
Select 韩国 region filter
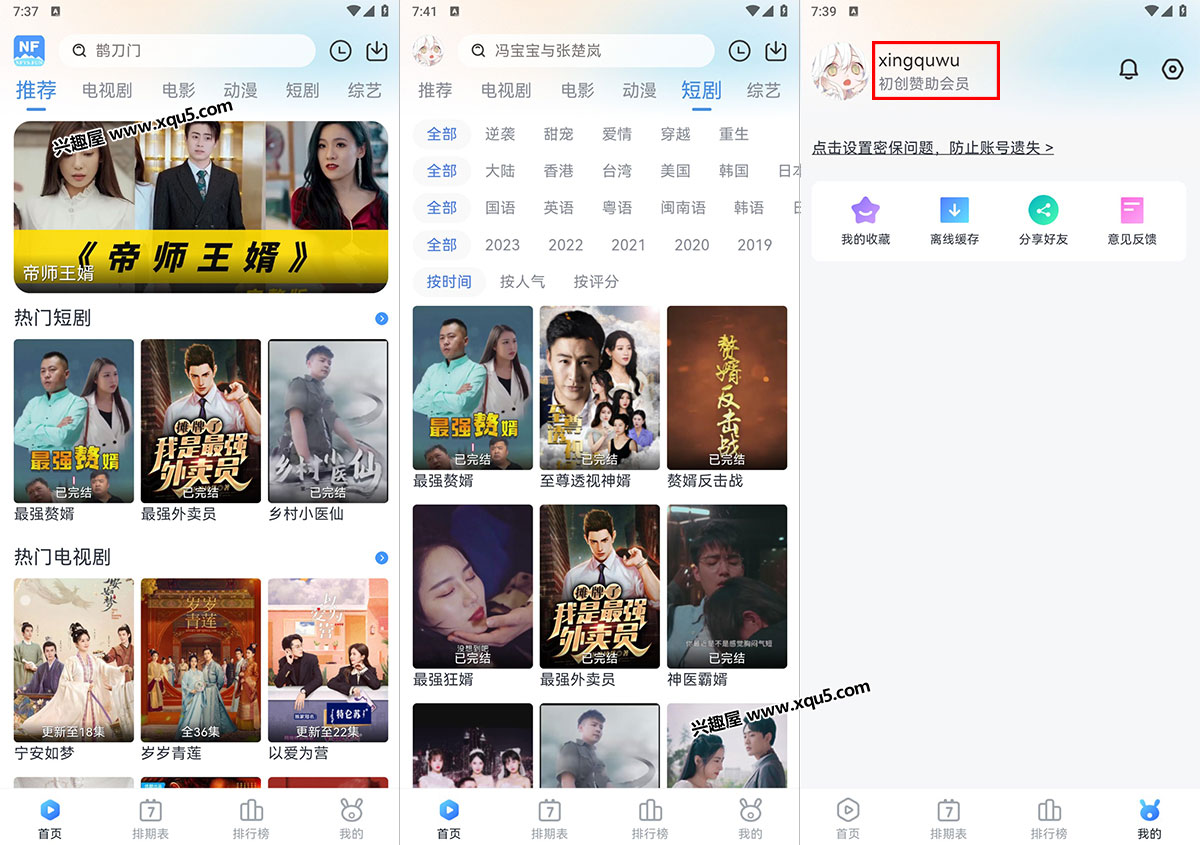tap(734, 171)
